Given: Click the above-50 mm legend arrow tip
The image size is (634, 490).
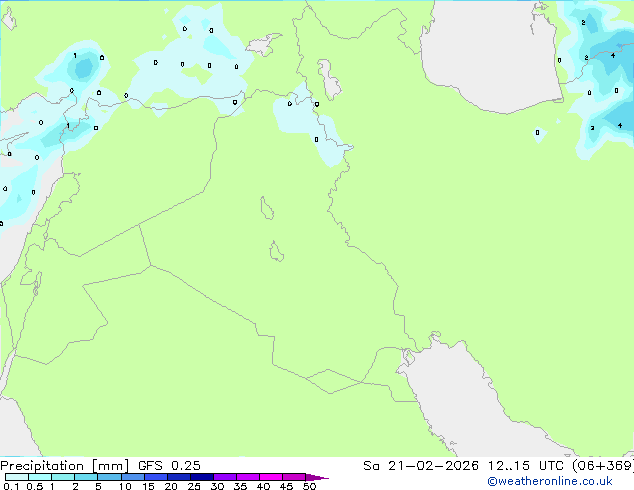Looking at the screenshot, I should coord(317,477).
